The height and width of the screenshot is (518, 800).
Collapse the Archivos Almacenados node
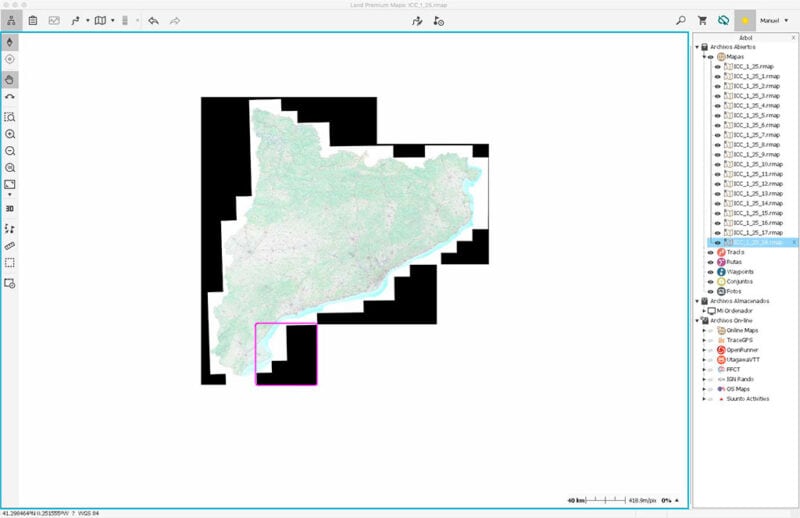pos(697,301)
